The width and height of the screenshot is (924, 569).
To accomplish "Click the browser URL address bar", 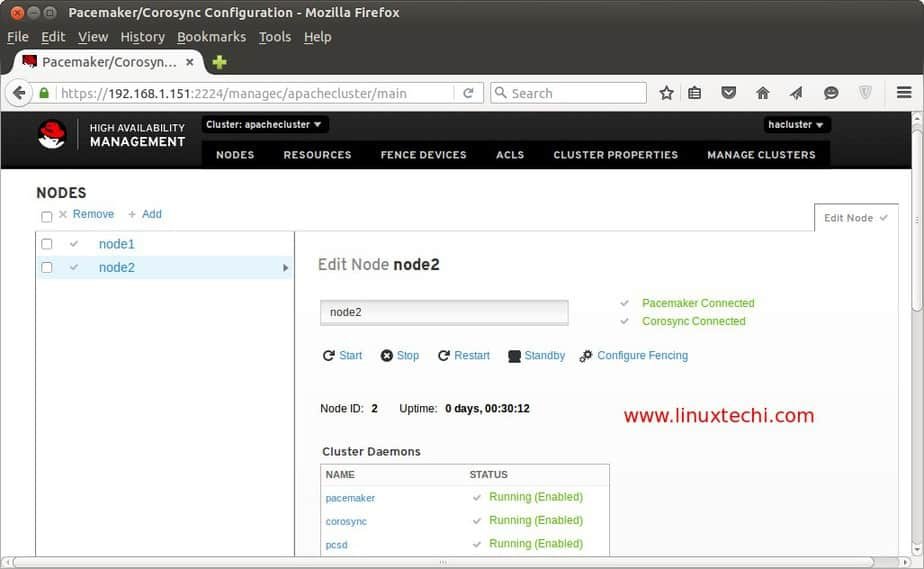I will 255,93.
